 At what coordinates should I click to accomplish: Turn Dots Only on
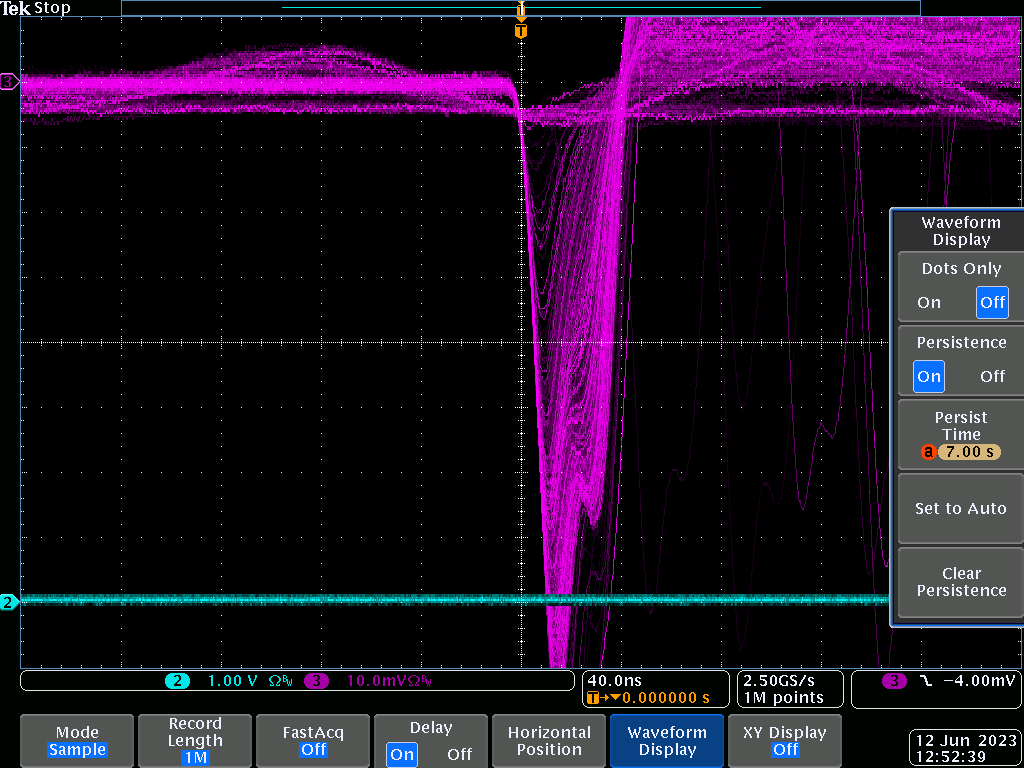tap(929, 302)
